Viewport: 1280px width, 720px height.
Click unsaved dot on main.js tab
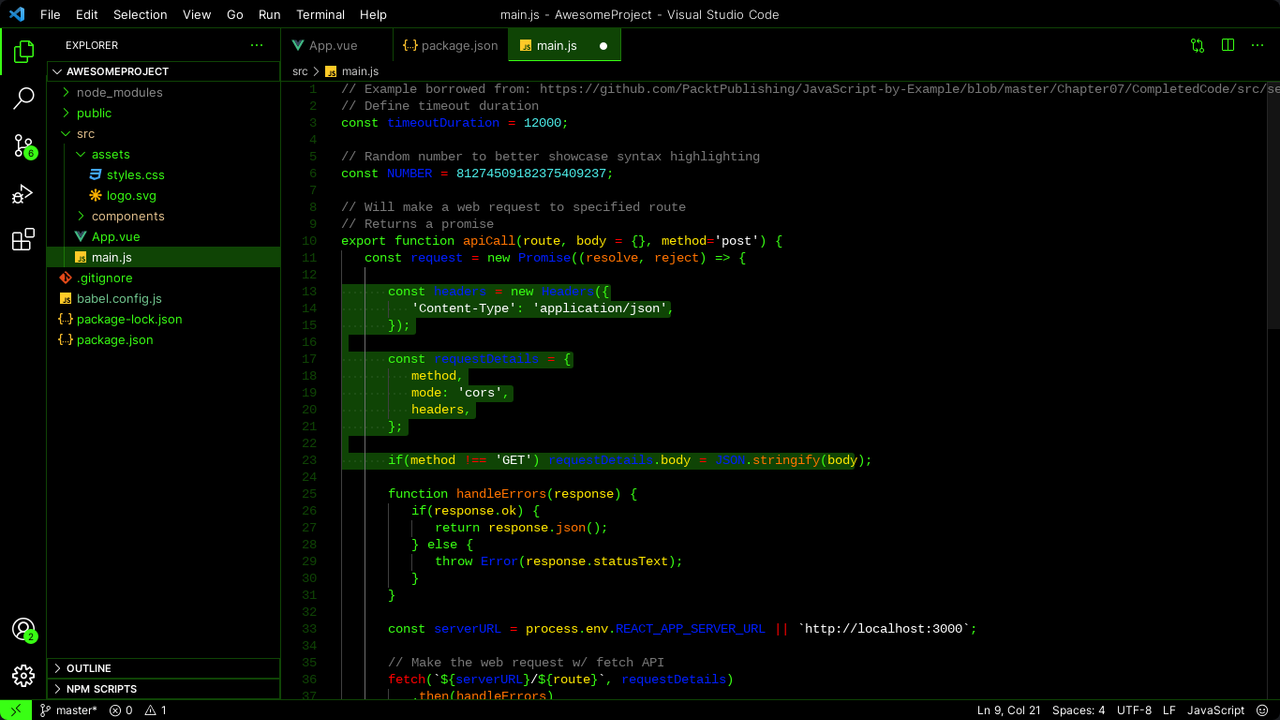click(x=603, y=46)
